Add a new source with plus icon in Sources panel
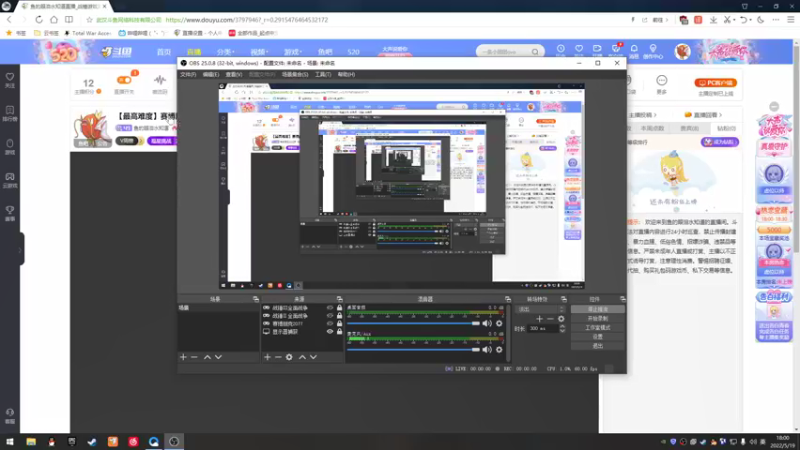800x450 pixels. 267,357
